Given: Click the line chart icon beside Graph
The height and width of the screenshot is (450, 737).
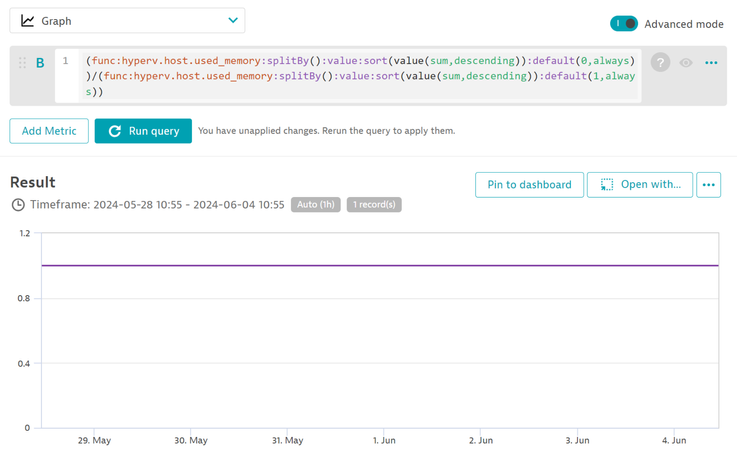Looking at the screenshot, I should point(27,20).
